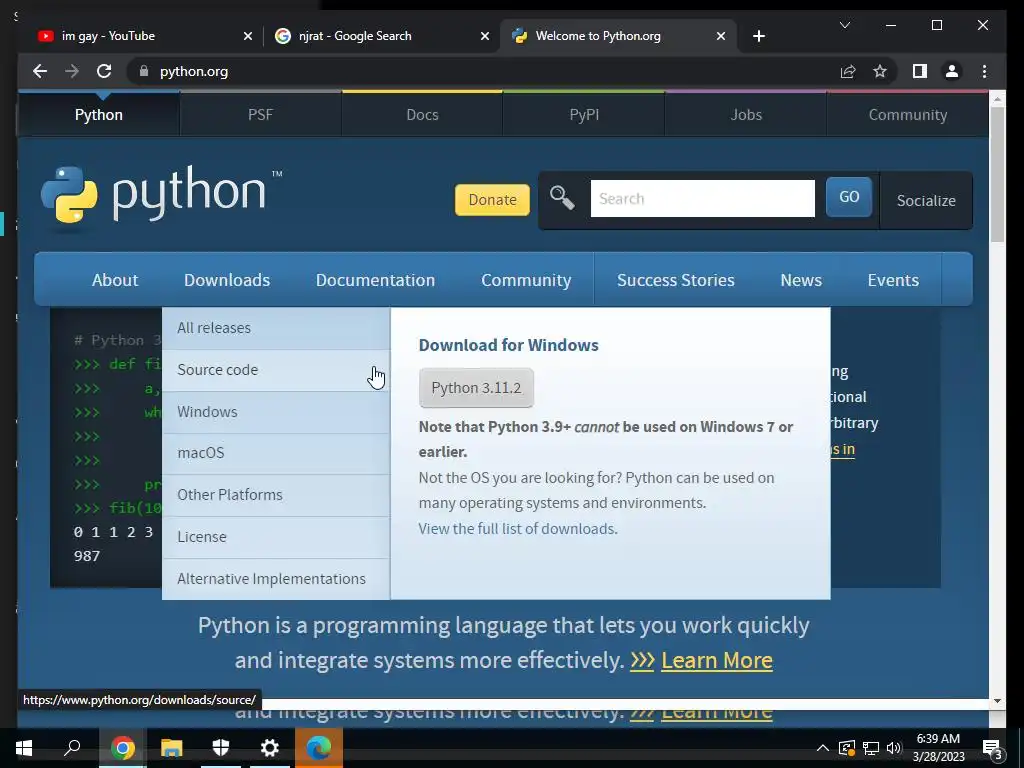Click the volume speaker tray icon
This screenshot has height=768, width=1024.
point(894,748)
